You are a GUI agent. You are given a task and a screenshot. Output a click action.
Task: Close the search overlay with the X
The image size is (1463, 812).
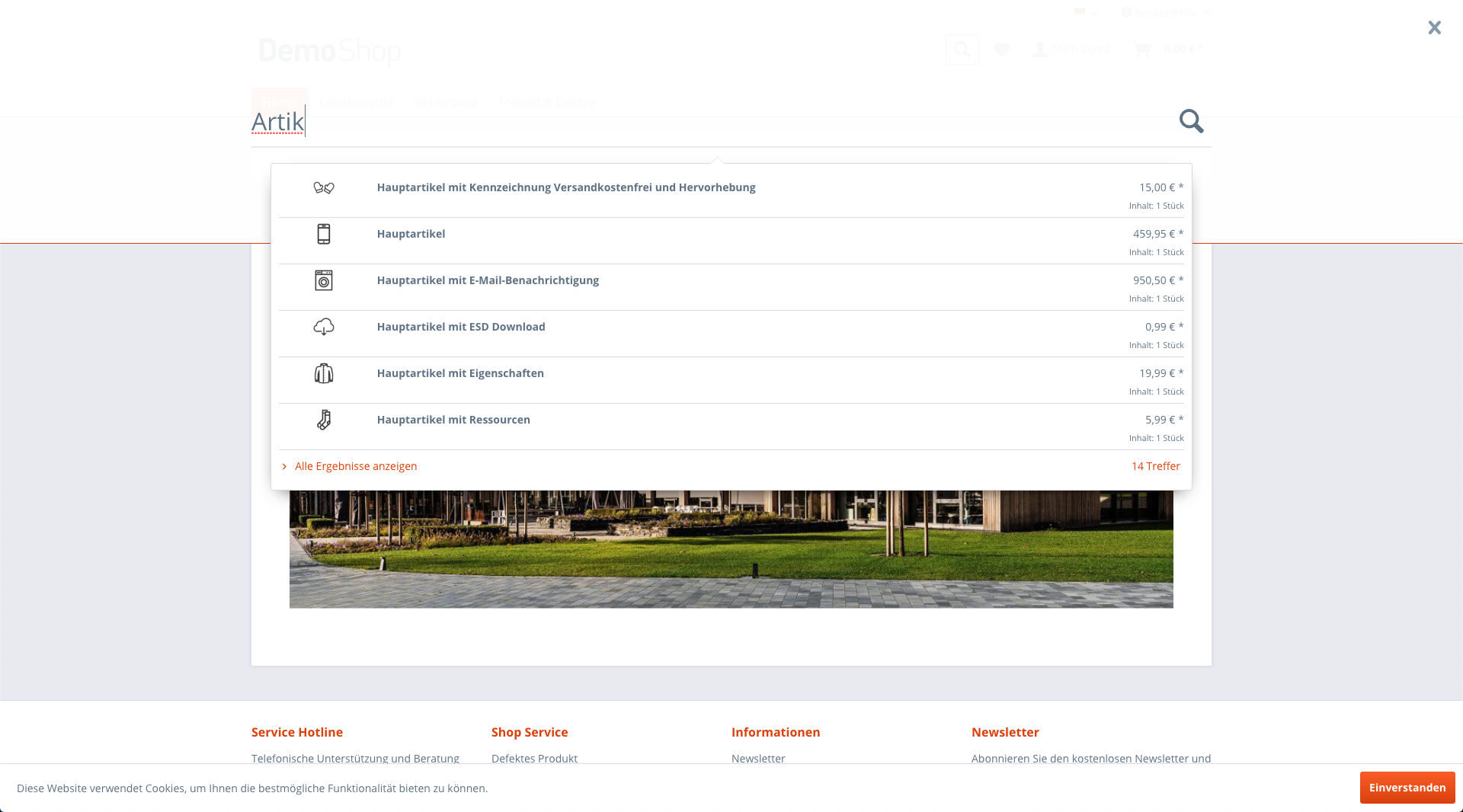tap(1434, 27)
